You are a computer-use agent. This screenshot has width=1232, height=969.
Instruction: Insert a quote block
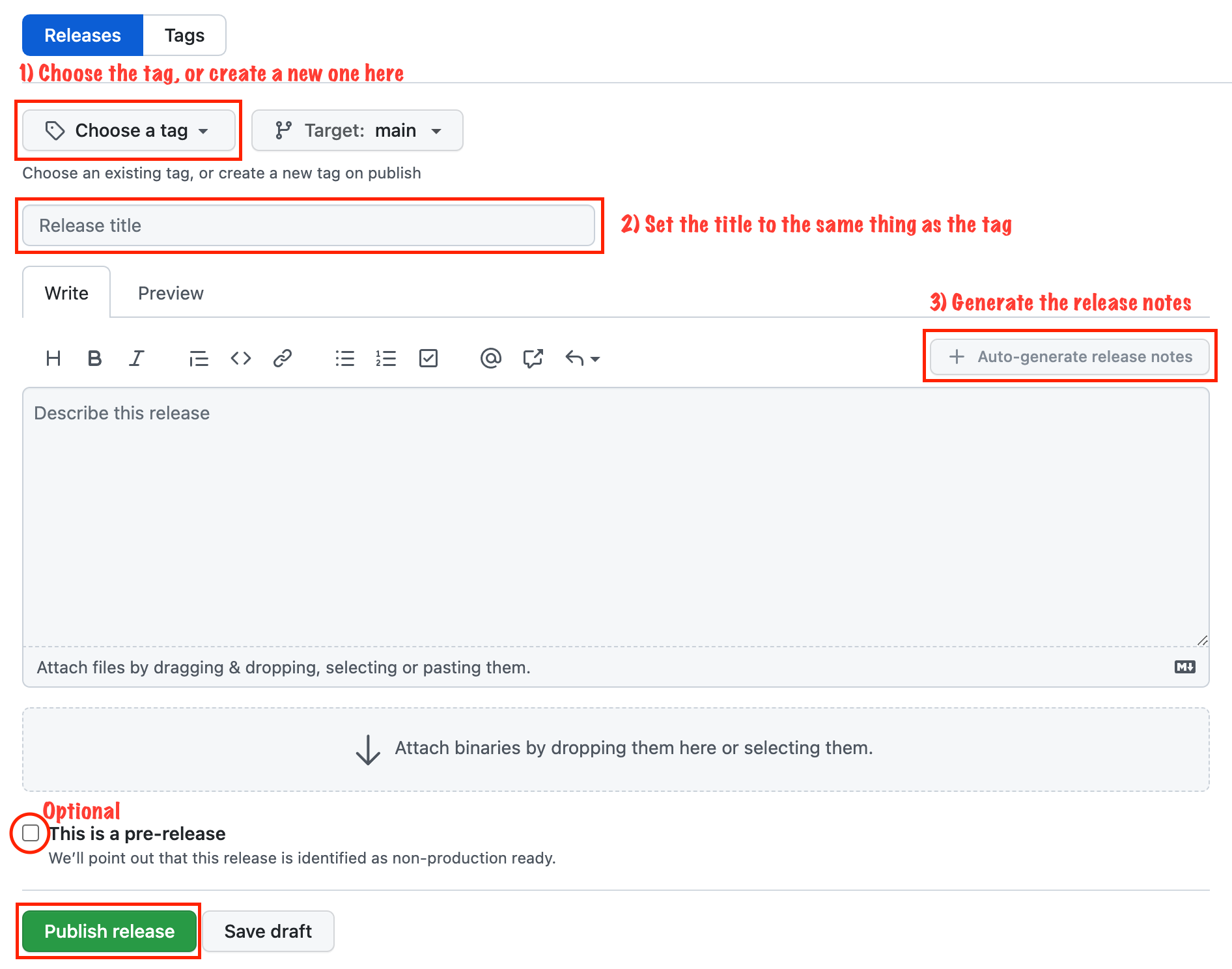point(199,358)
